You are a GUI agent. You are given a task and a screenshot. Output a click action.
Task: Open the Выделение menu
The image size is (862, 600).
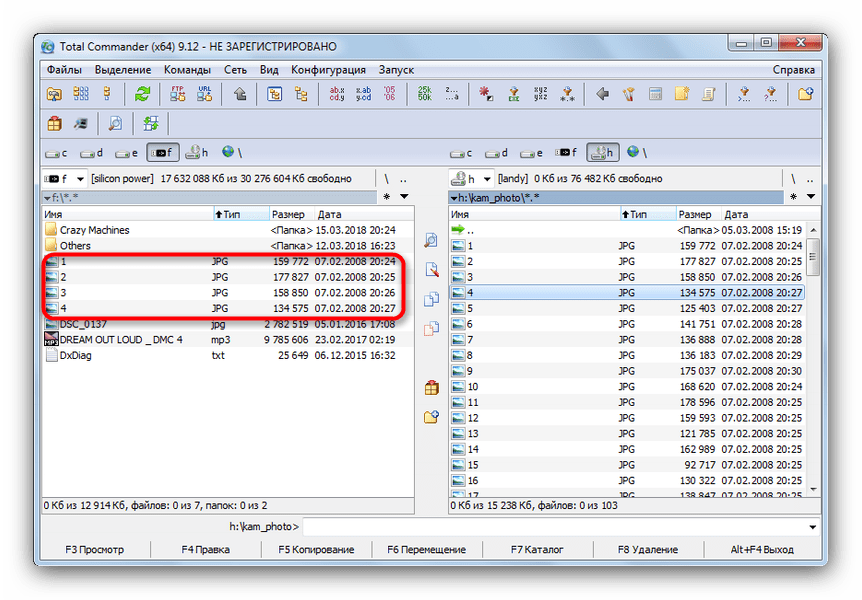pyautogui.click(x=123, y=70)
